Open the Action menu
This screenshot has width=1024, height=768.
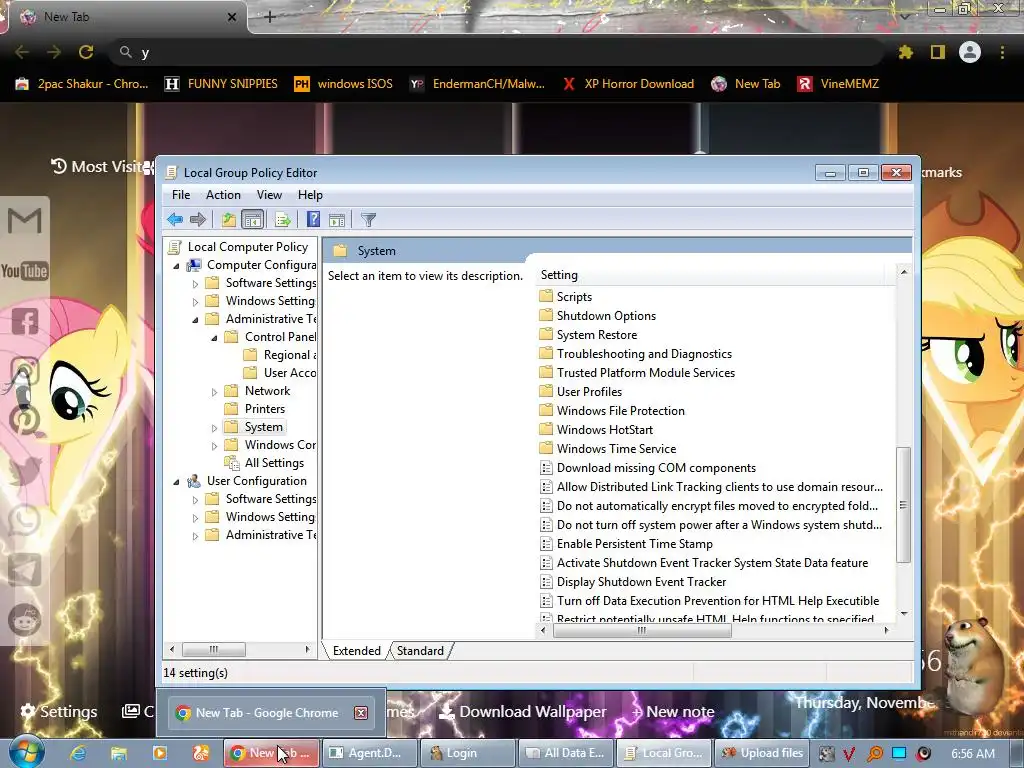(x=223, y=195)
